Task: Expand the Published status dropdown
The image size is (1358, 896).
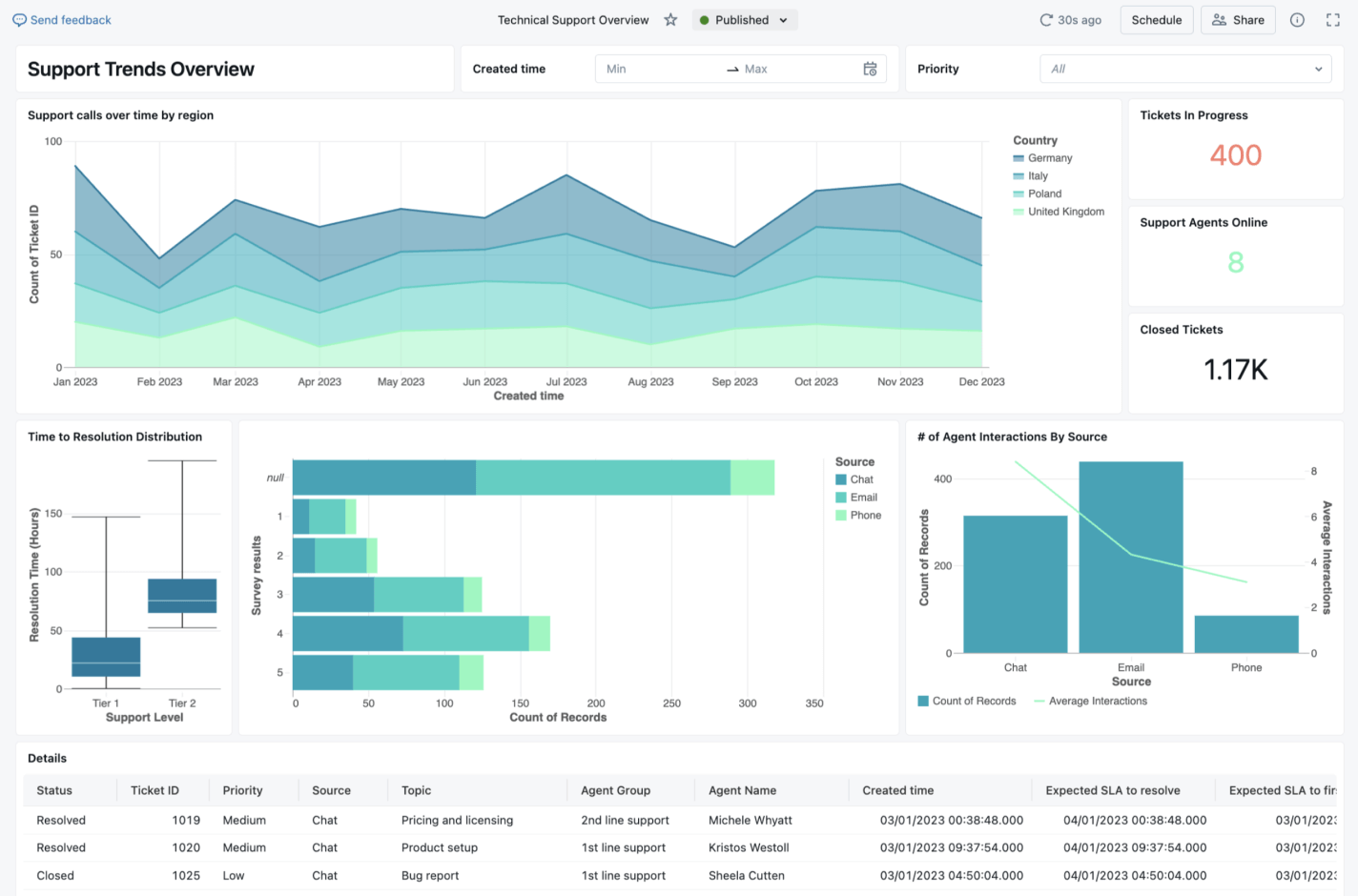Action: 783,20
